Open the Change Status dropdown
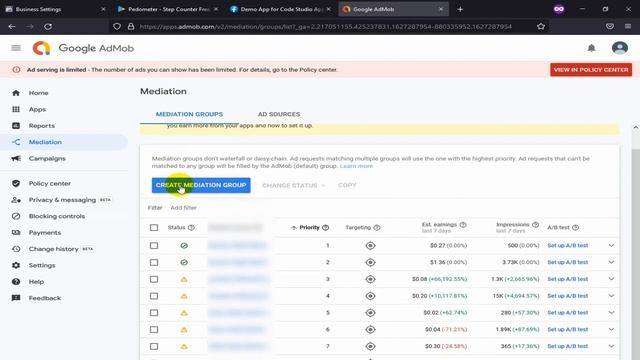The width and height of the screenshot is (640, 360). (x=293, y=185)
